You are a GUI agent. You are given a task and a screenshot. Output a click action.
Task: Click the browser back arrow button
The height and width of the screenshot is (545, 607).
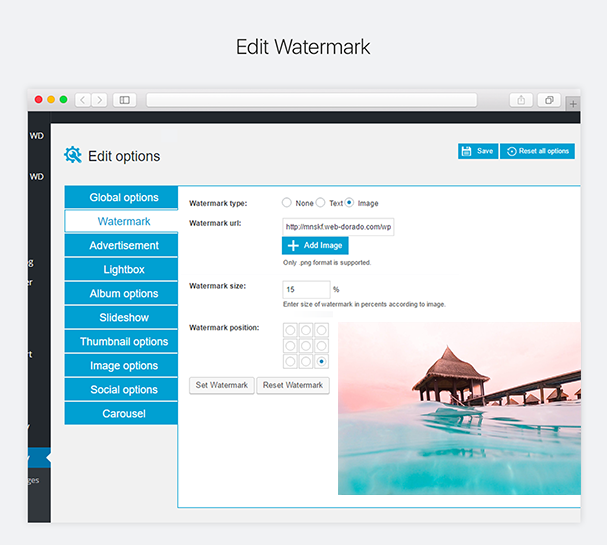[82, 100]
